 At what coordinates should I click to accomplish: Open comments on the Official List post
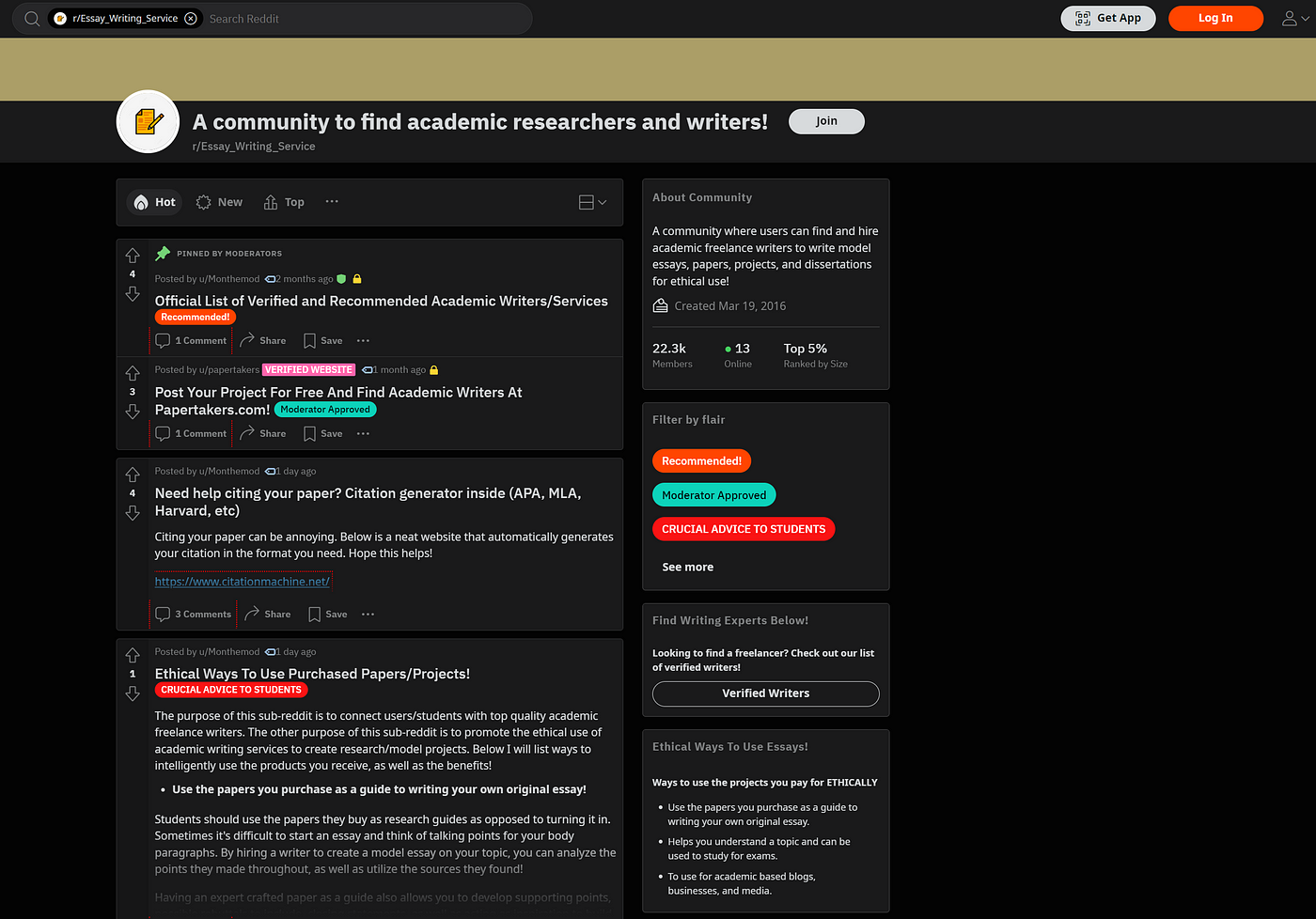[191, 340]
